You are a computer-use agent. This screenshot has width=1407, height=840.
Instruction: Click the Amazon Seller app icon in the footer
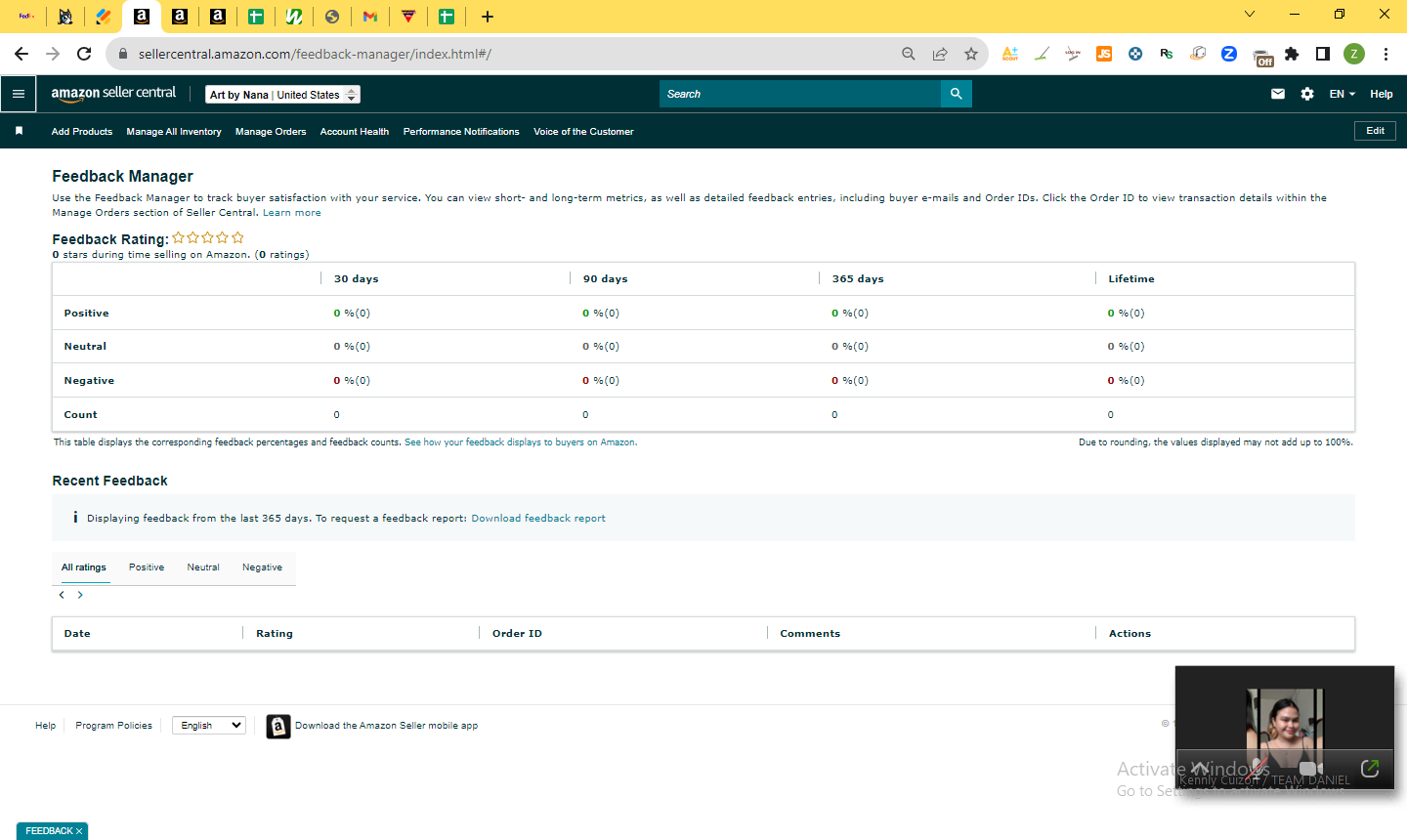coord(278,726)
